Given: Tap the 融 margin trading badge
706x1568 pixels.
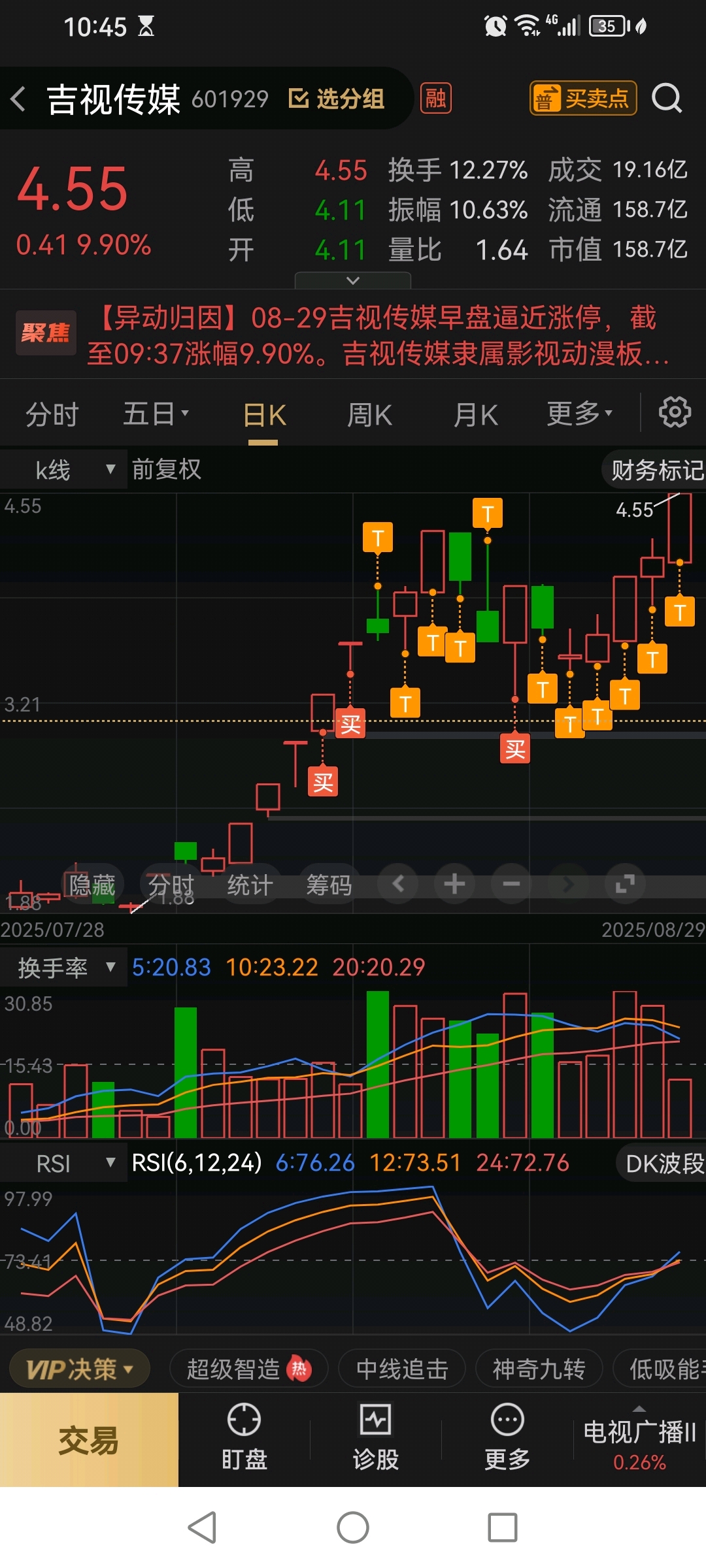Looking at the screenshot, I should tap(435, 99).
